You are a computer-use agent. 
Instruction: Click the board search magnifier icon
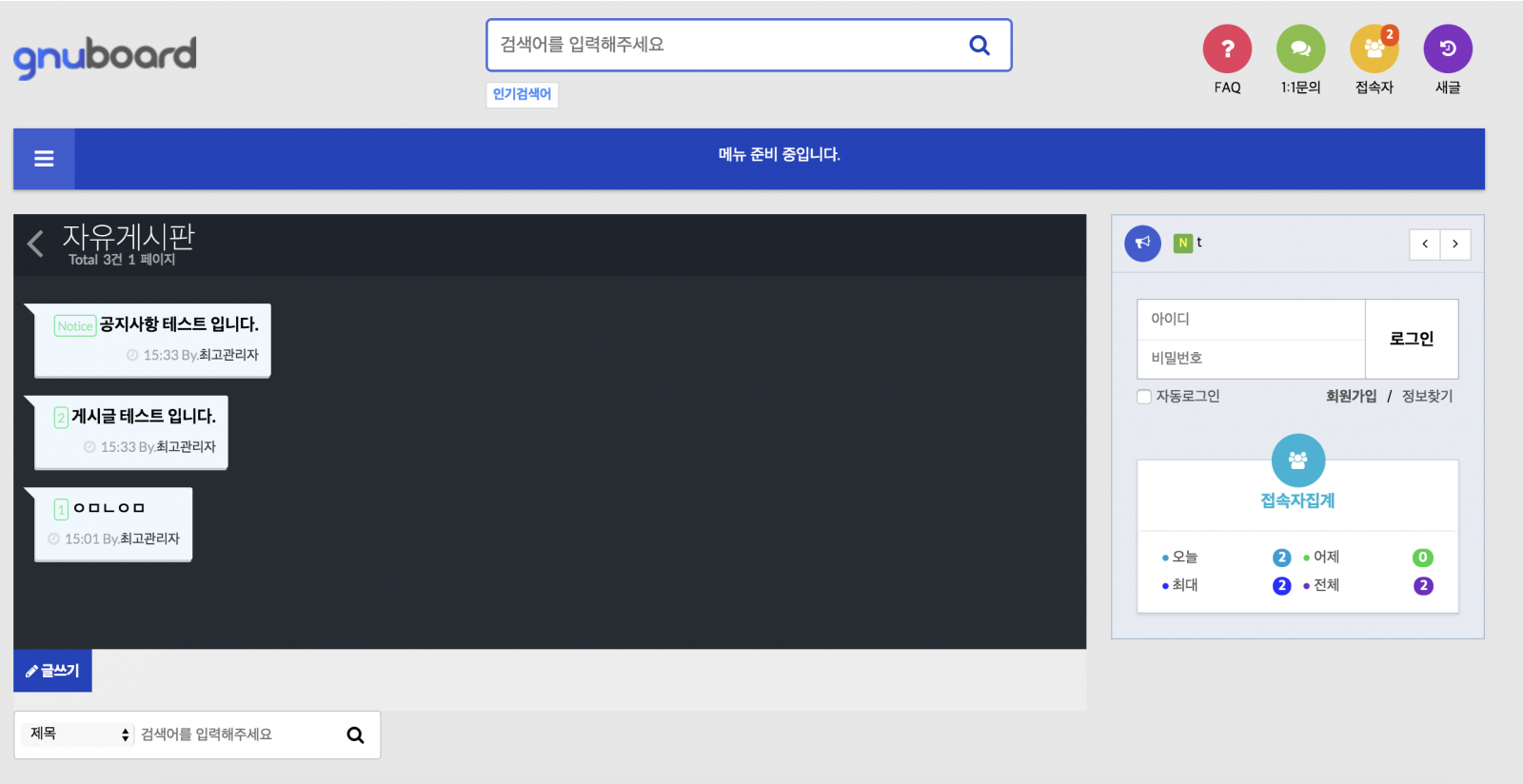tap(356, 735)
